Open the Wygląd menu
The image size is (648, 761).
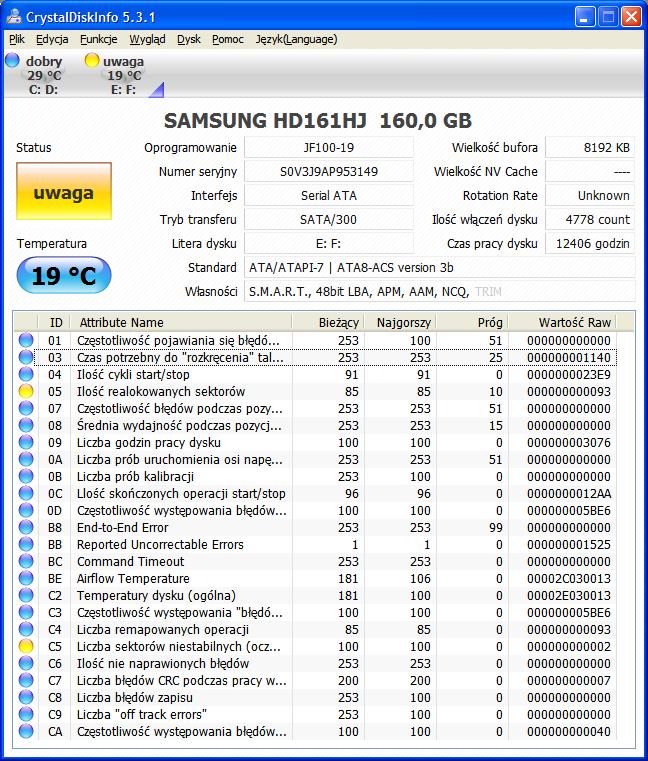click(147, 39)
